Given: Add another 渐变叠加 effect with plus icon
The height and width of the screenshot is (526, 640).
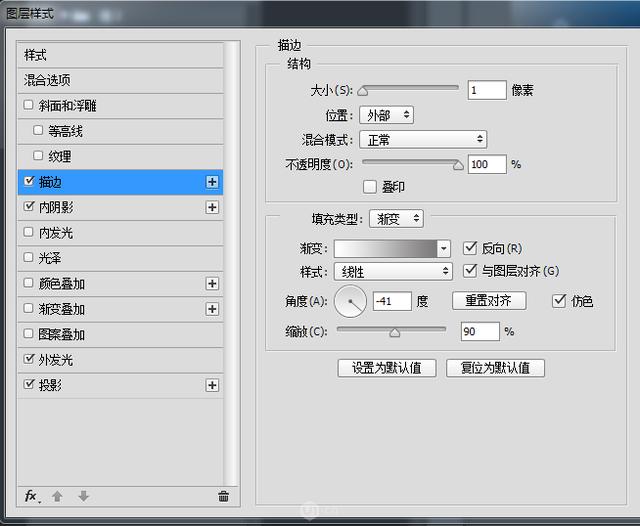Looking at the screenshot, I should (212, 309).
